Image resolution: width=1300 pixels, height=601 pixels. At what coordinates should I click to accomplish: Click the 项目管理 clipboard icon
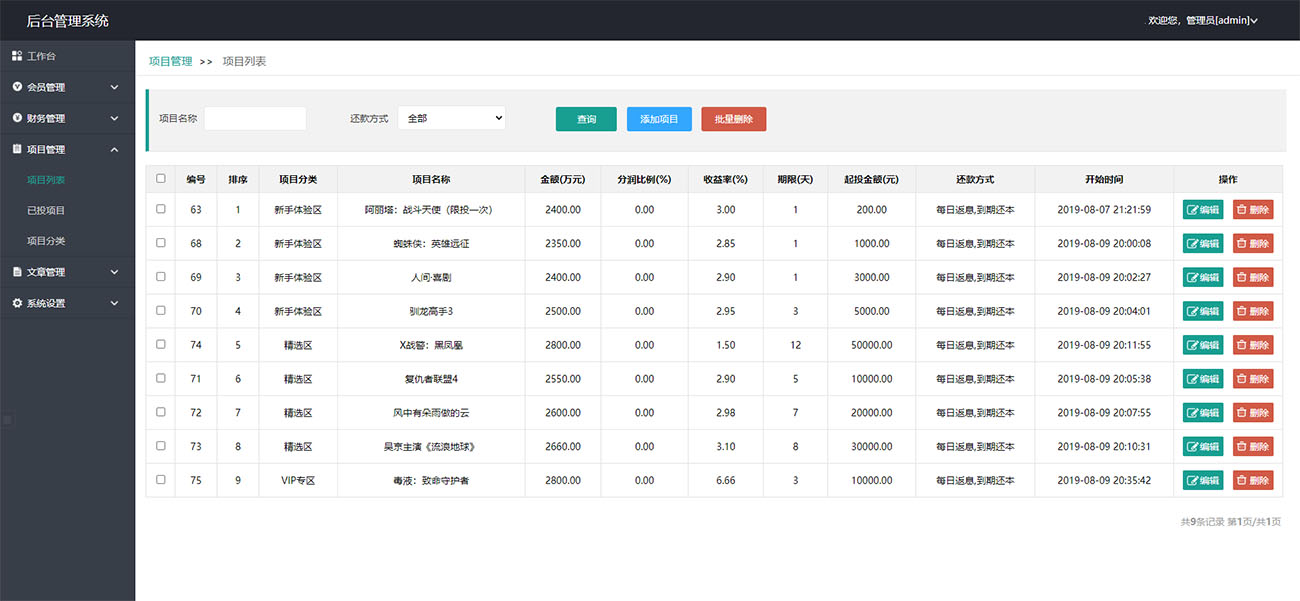17,149
